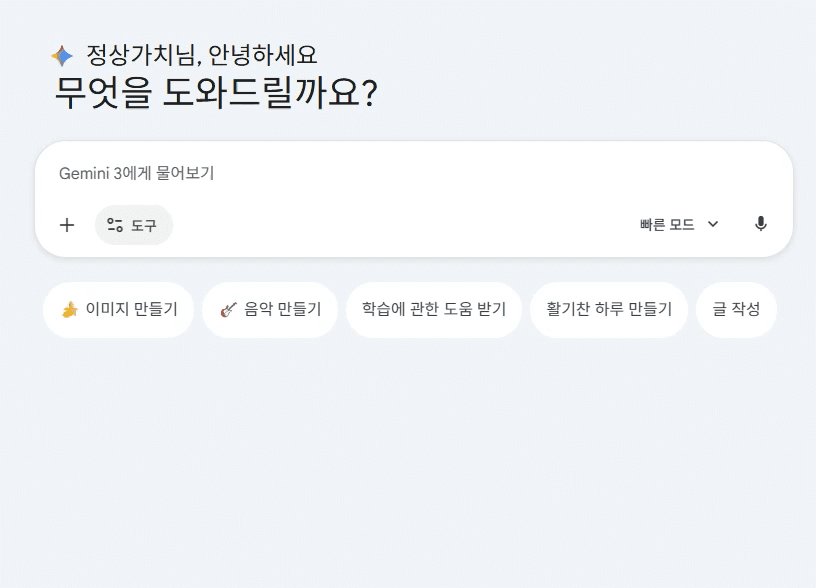
Task: Open the 글 작성 writing suggestion
Action: pos(736,310)
